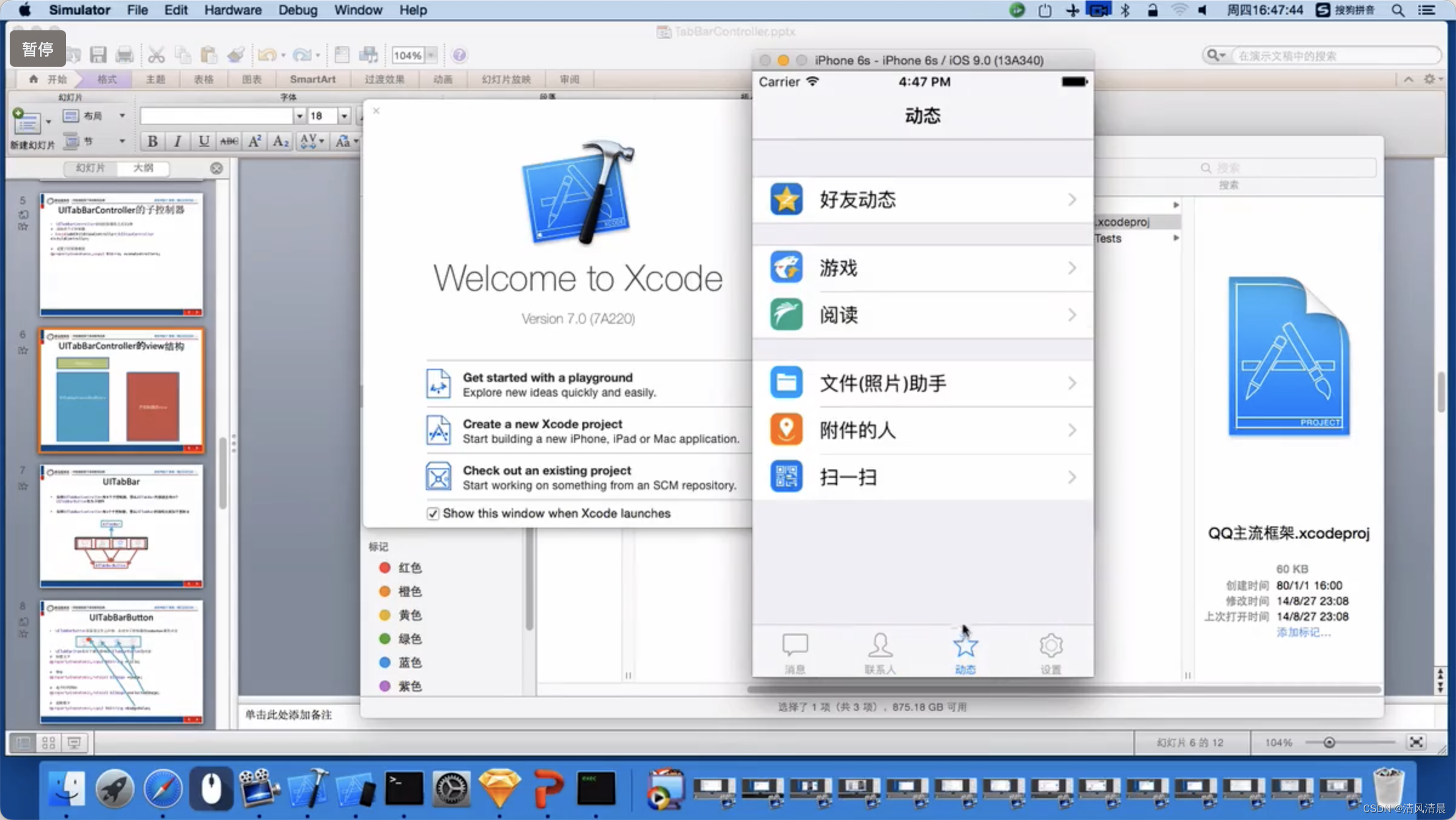The height and width of the screenshot is (820, 1456).
Task: Open the font size dropdown arrow
Action: [x=344, y=116]
